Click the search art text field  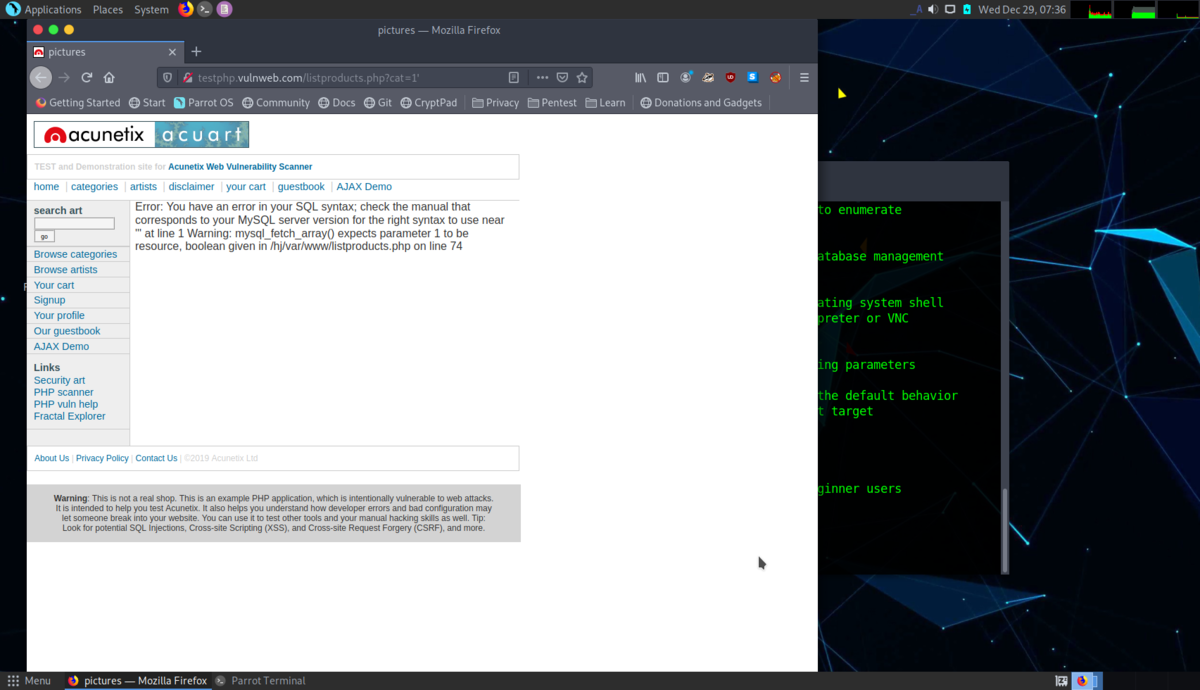click(x=74, y=223)
